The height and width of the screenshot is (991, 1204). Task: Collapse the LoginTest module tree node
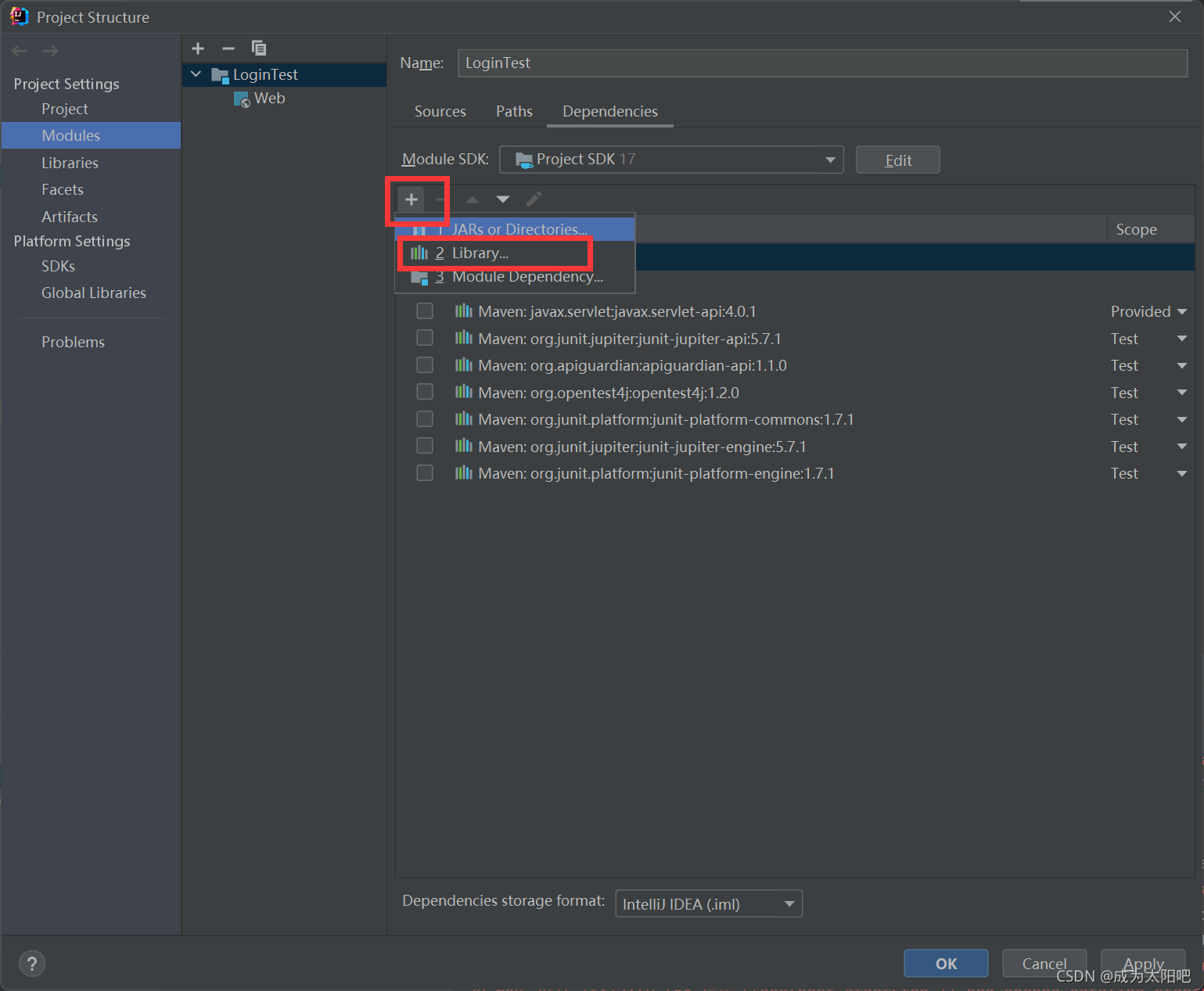tap(196, 74)
